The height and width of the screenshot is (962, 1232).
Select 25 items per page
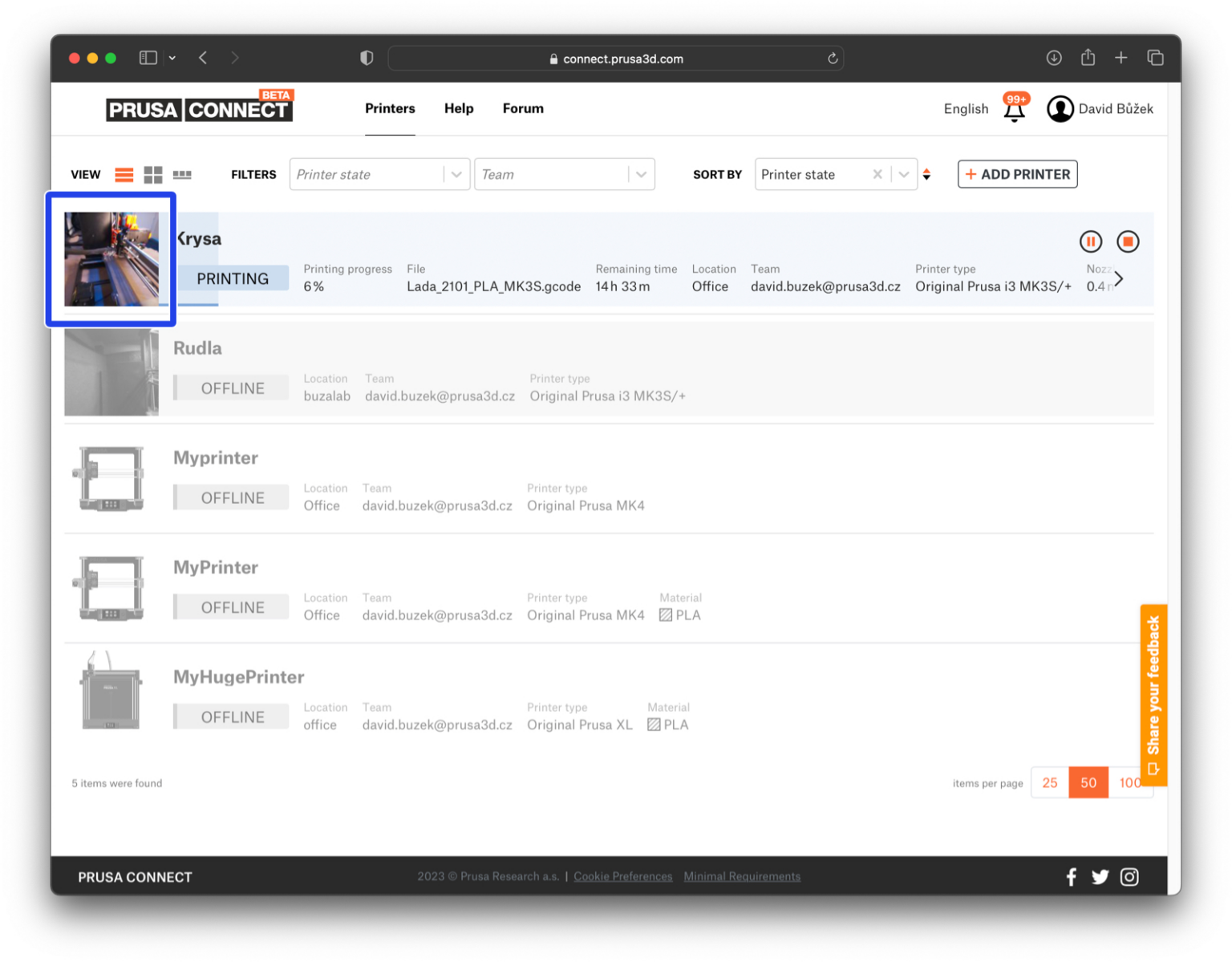[1050, 782]
